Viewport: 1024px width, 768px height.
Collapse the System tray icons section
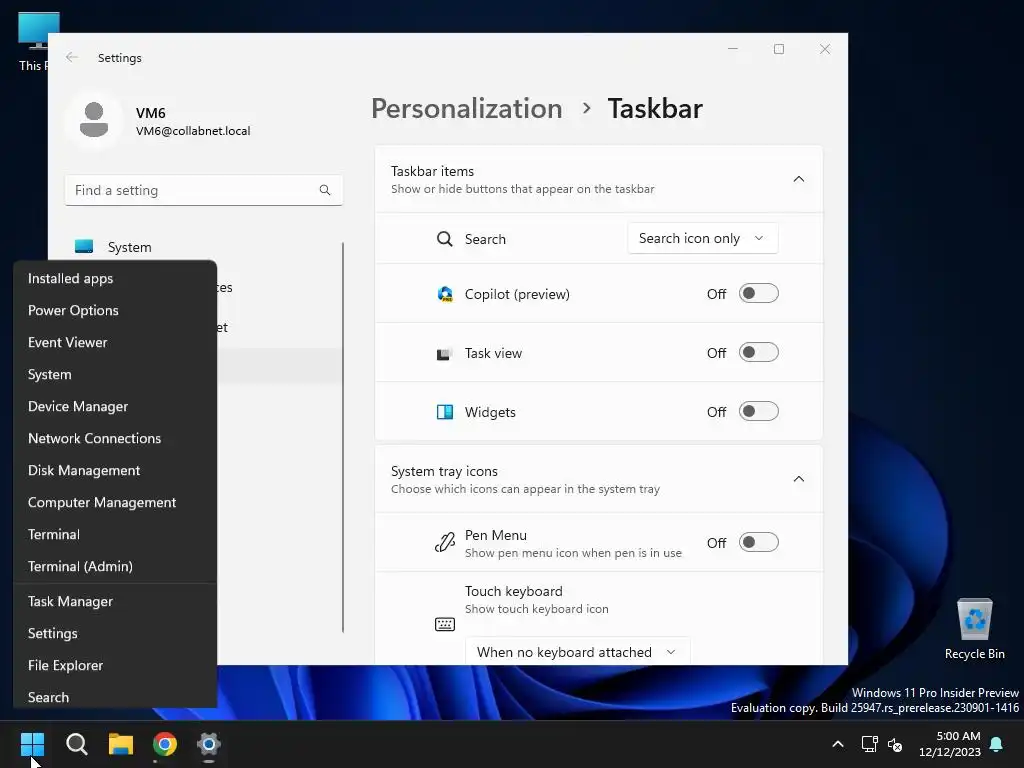[799, 479]
